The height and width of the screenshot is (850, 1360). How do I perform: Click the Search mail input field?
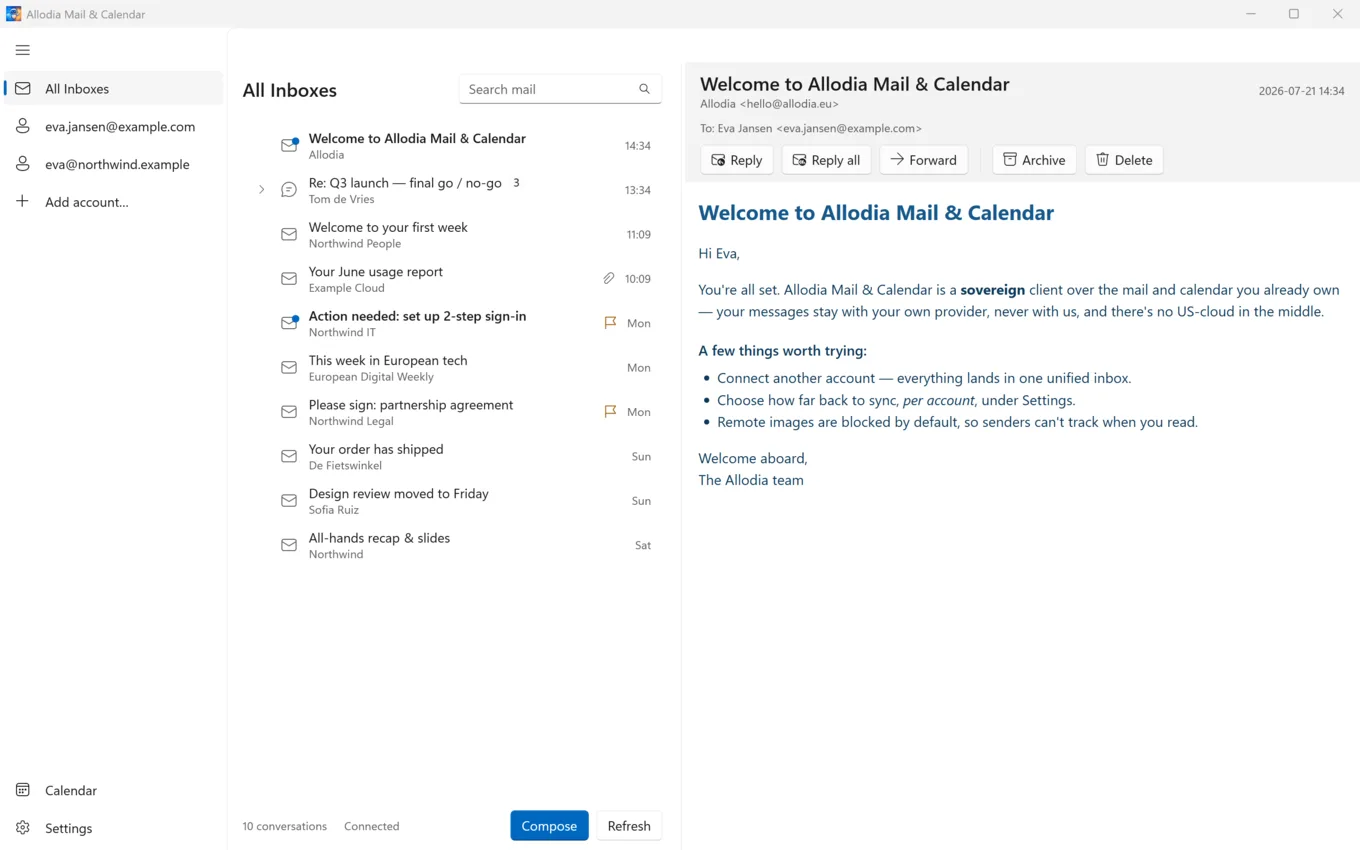560,89
